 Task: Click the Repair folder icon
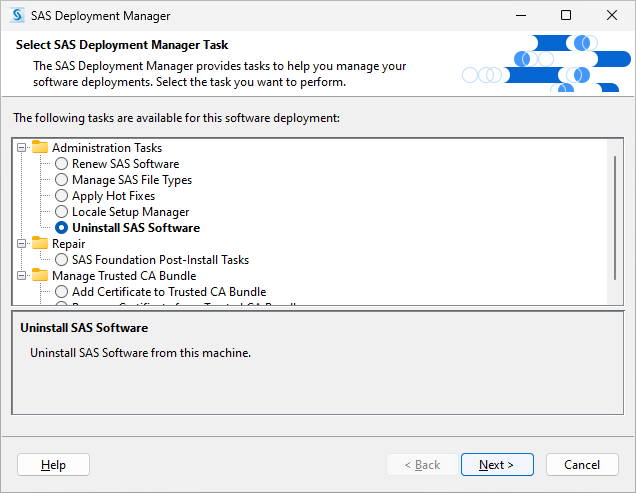click(x=40, y=244)
